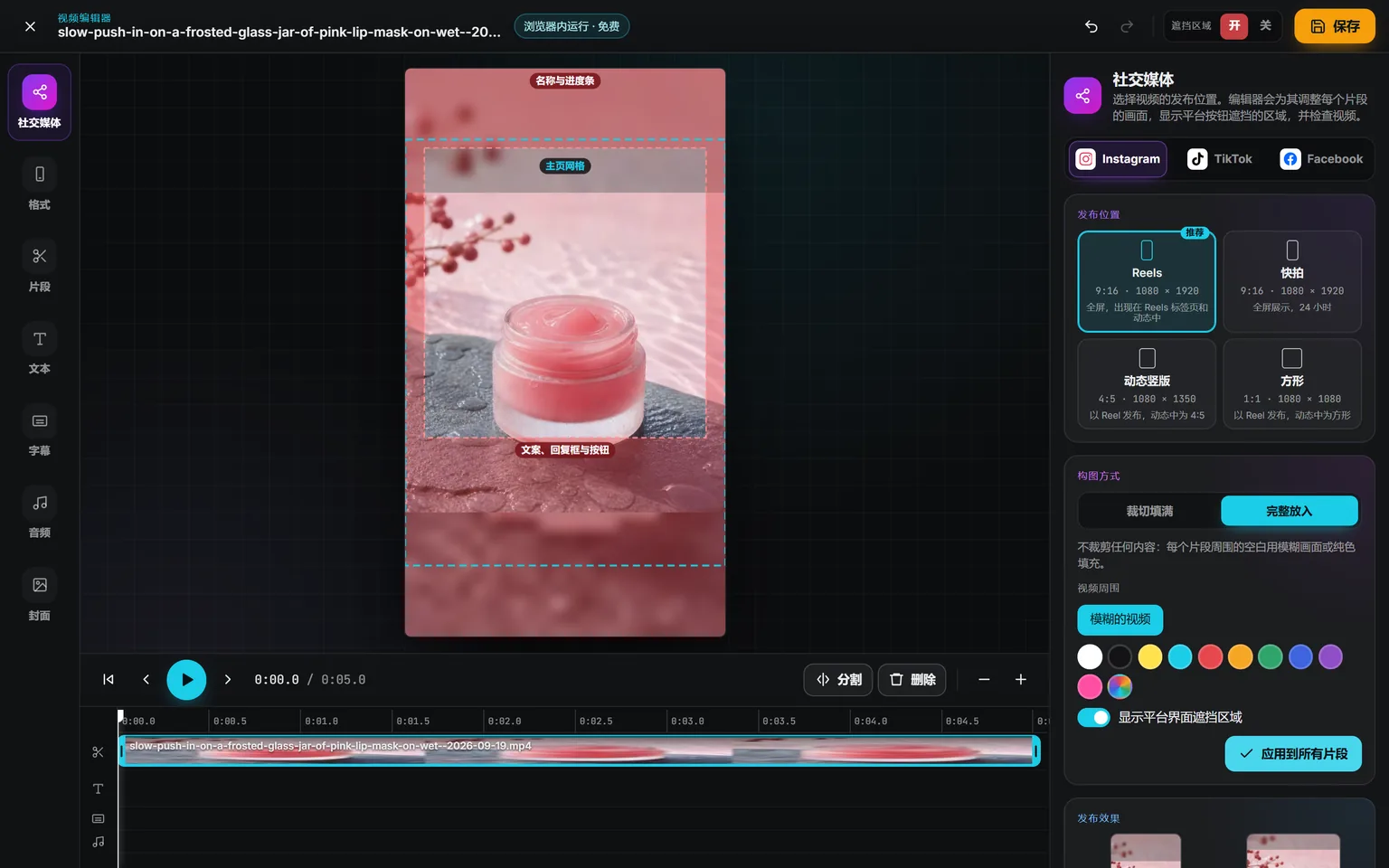Open the 社交媒体 sidebar panel
The width and height of the screenshot is (1389, 868).
tap(40, 102)
